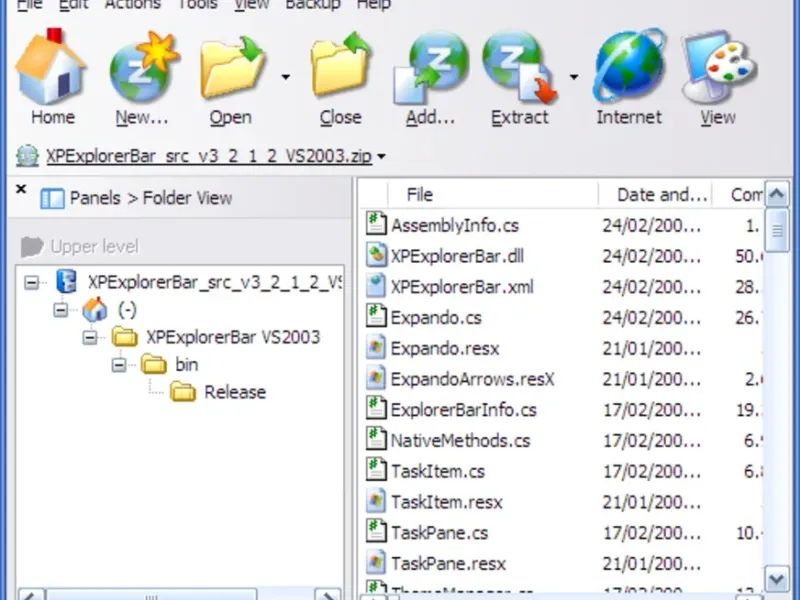Open the Actions menu
800x600 pixels.
pos(133,5)
